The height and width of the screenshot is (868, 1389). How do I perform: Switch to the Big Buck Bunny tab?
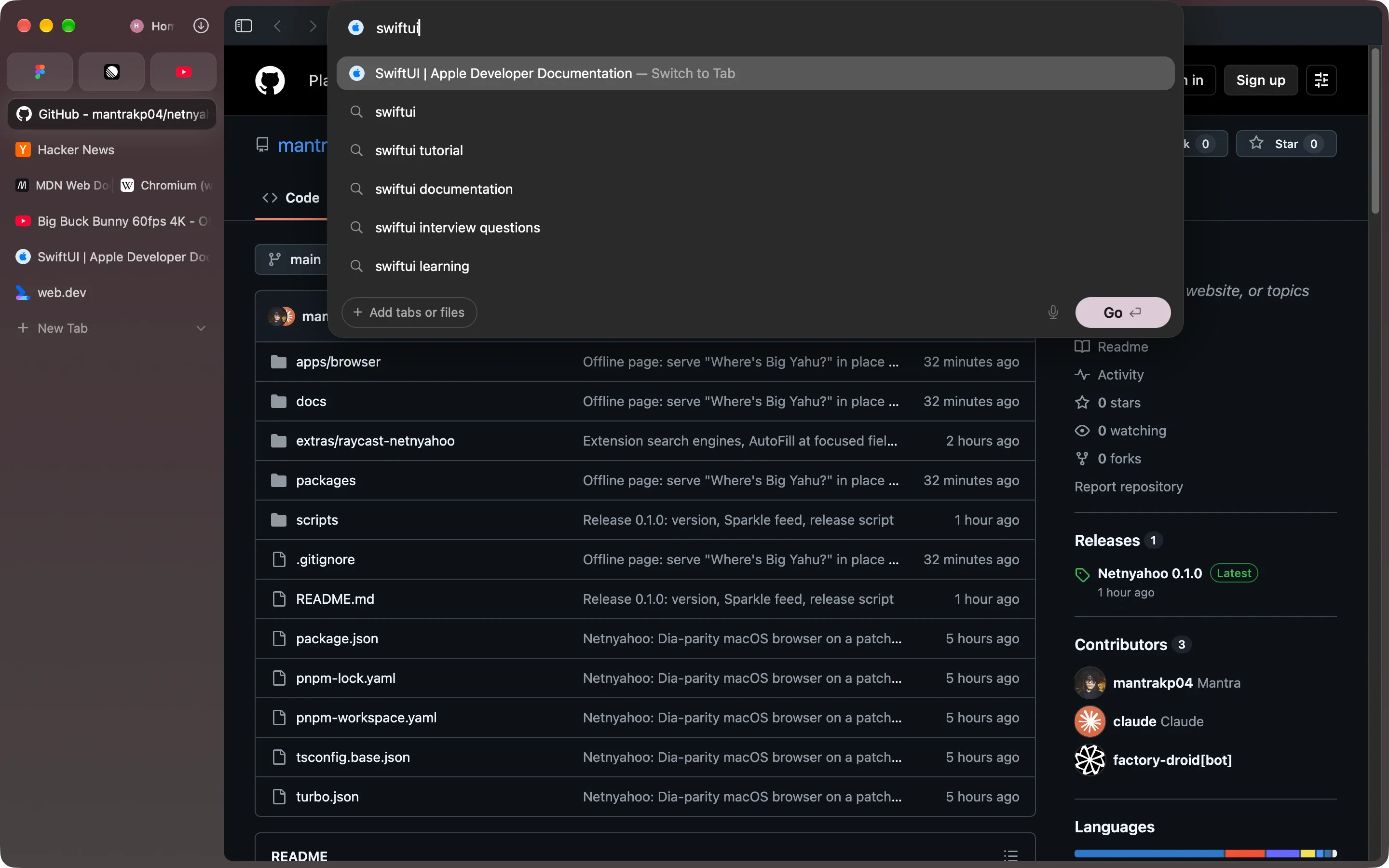pos(112,221)
